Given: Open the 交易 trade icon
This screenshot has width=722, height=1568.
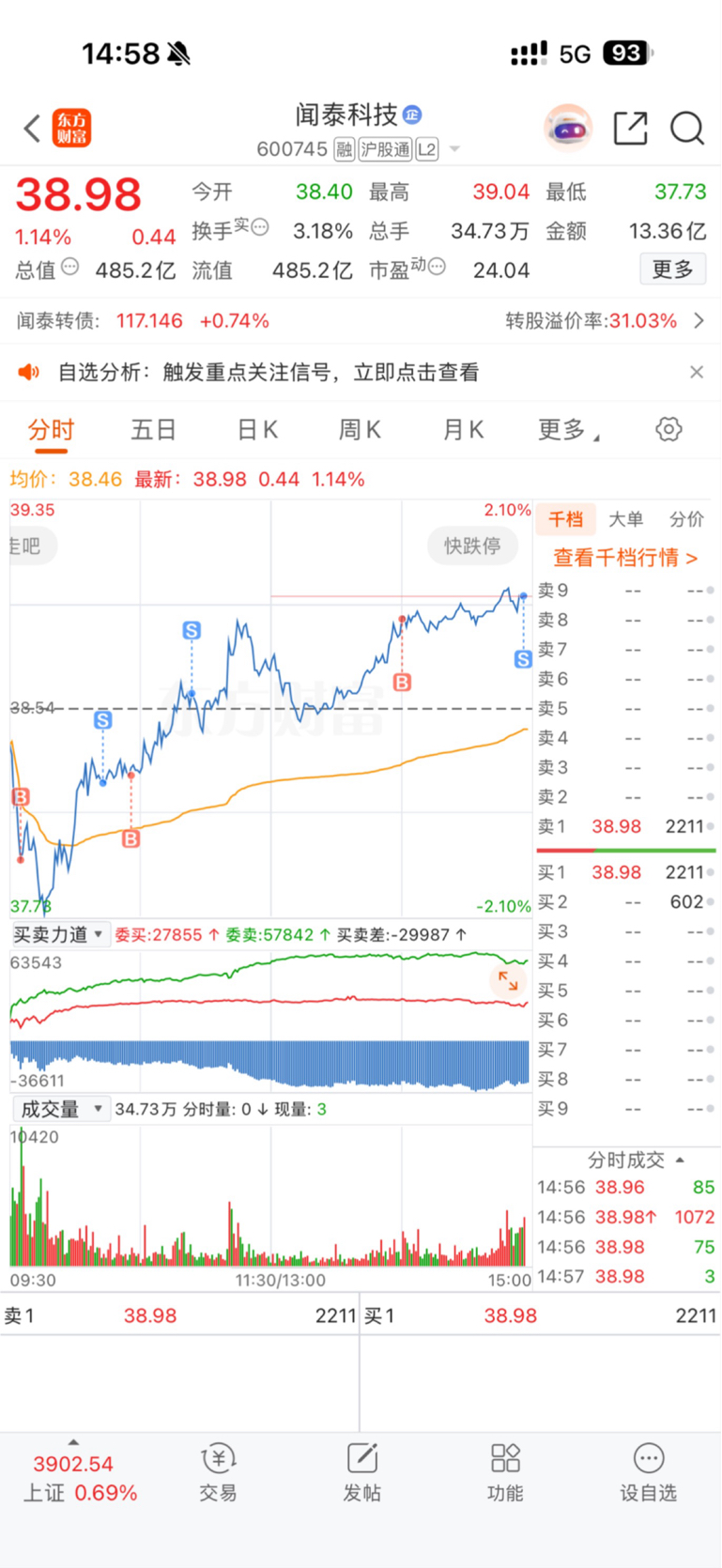Looking at the screenshot, I should [x=218, y=1473].
